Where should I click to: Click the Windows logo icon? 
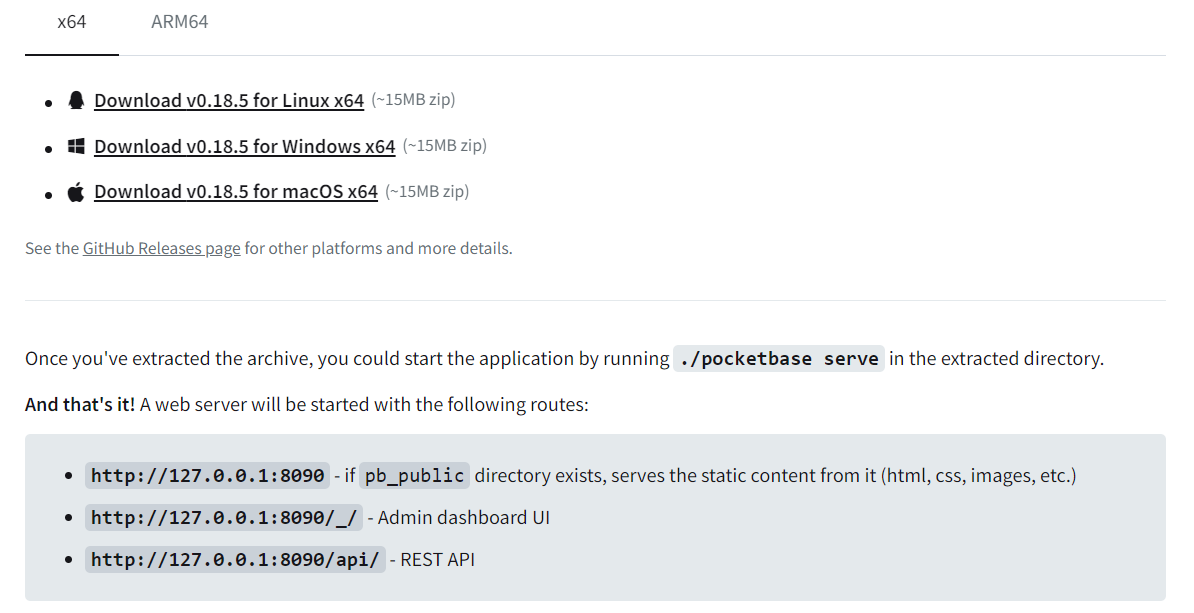pos(76,146)
